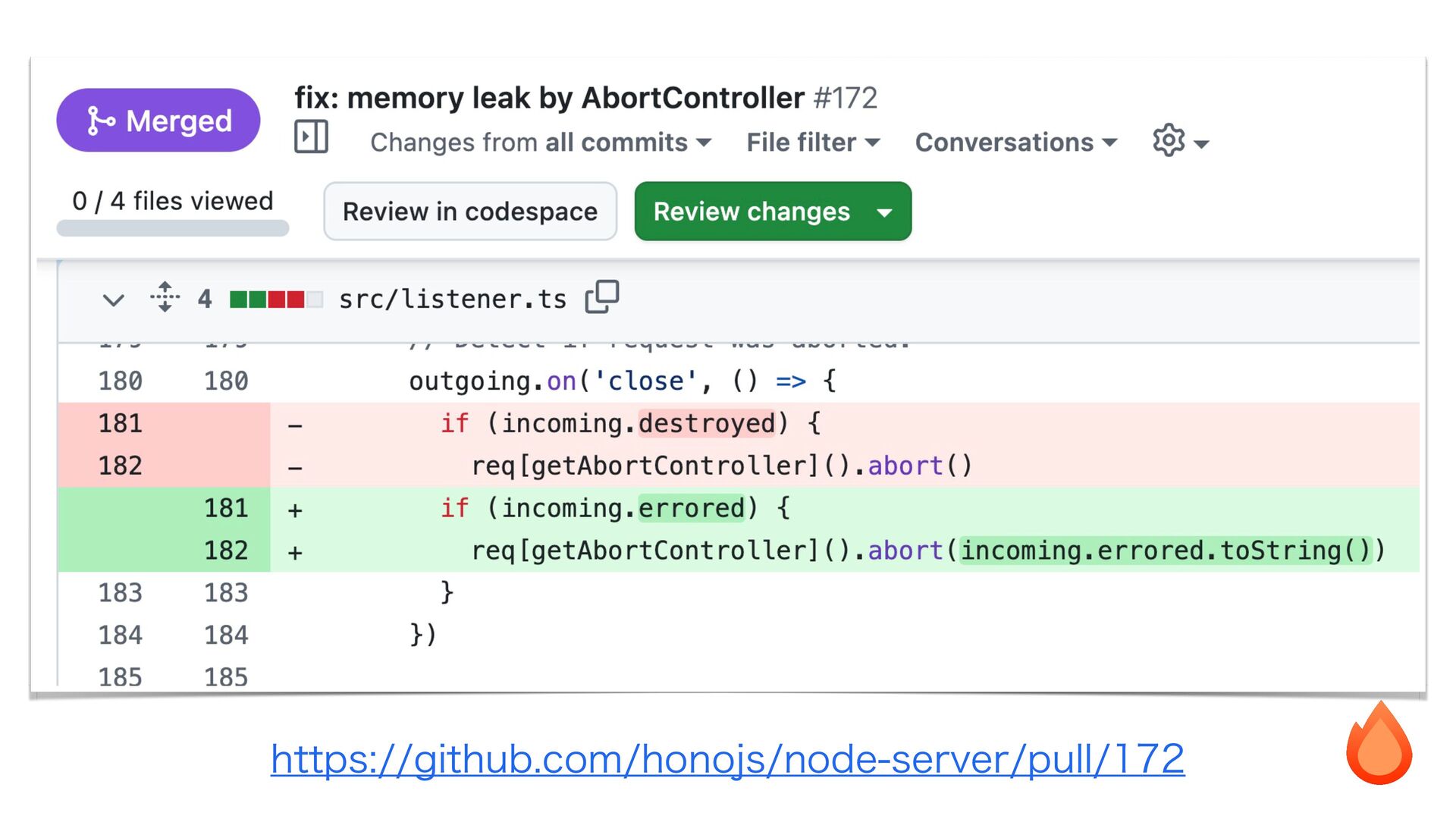Collapse the src/listener.ts file diff
The height and width of the screenshot is (819, 1456).
click(x=113, y=300)
